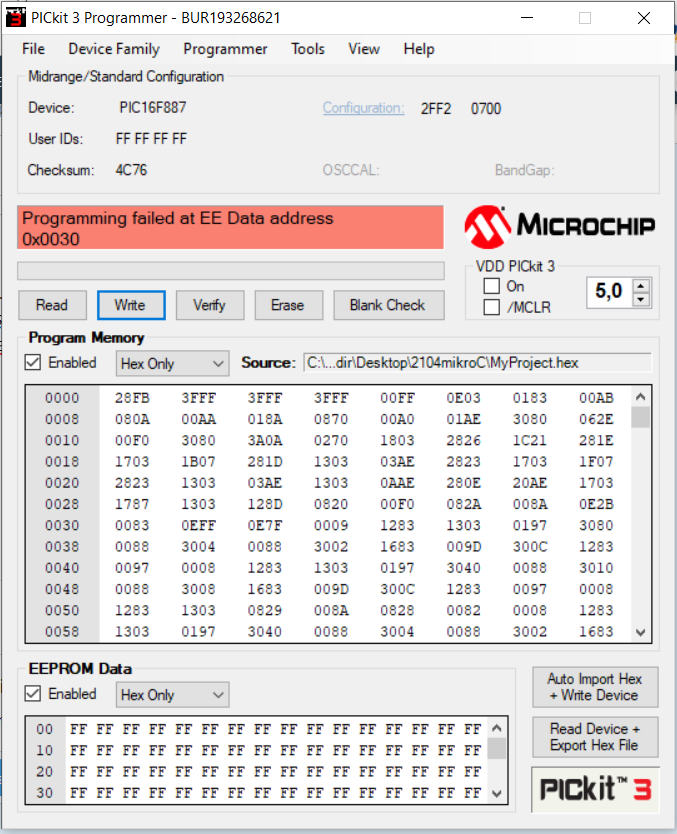Viewport: 677px width, 834px height.
Task: Select program memory cell 0AAE
Action: pos(397,483)
